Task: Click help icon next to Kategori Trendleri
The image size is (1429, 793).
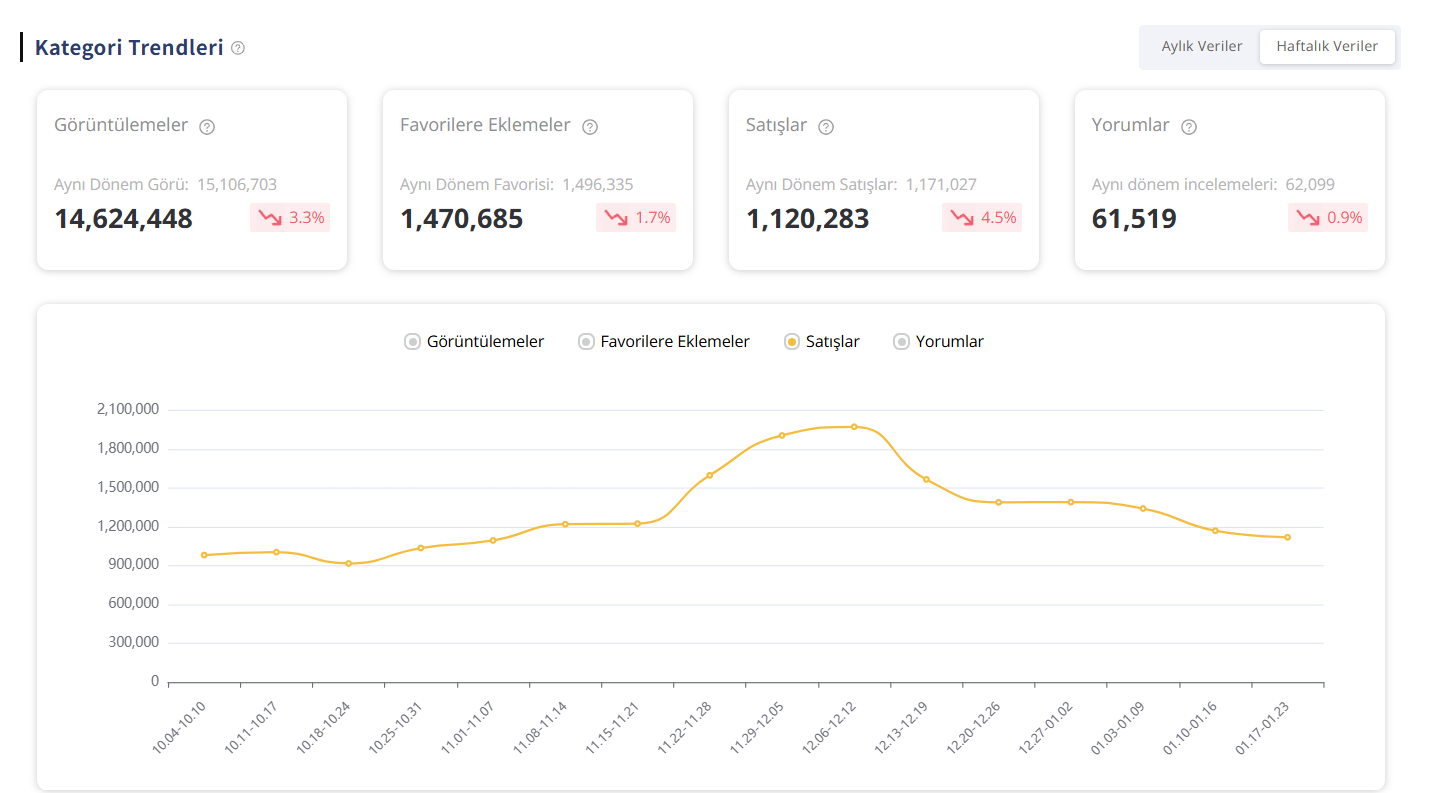Action: [x=238, y=48]
